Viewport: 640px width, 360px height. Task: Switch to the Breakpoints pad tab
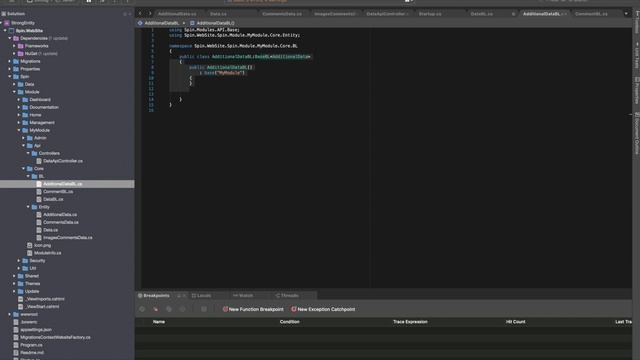tap(153, 296)
